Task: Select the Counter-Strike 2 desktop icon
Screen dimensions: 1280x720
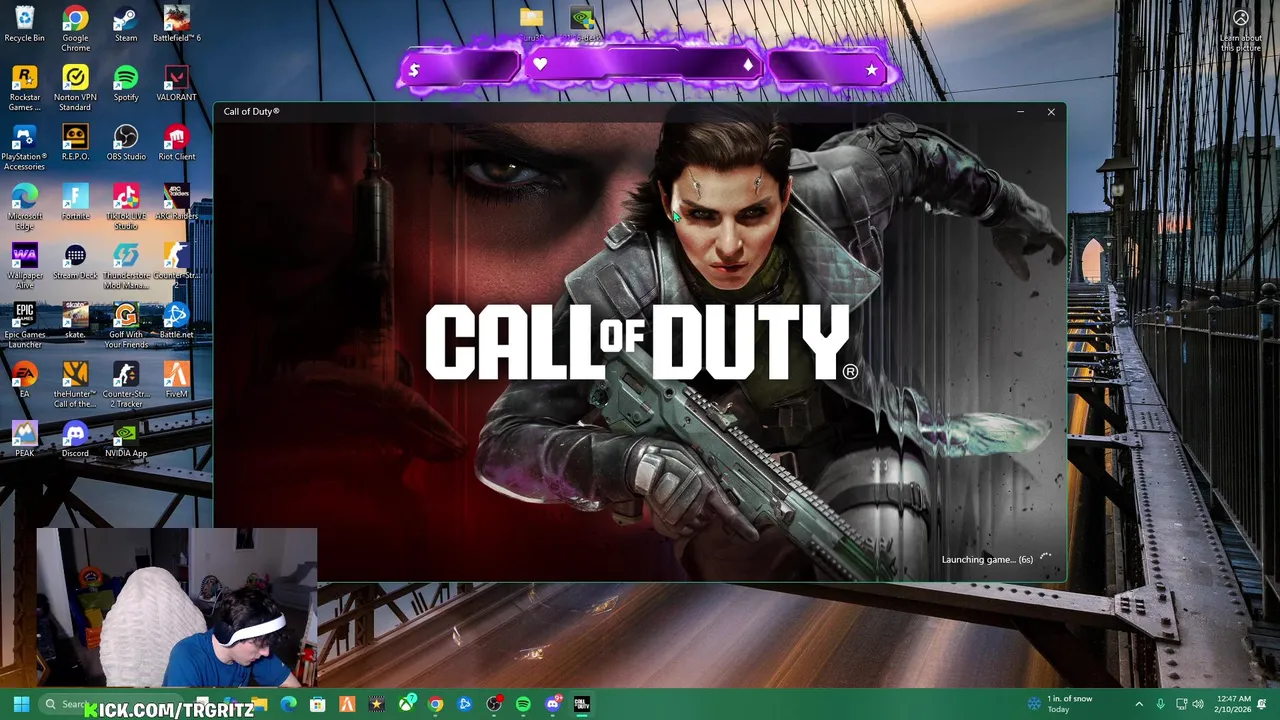Action: [177, 266]
